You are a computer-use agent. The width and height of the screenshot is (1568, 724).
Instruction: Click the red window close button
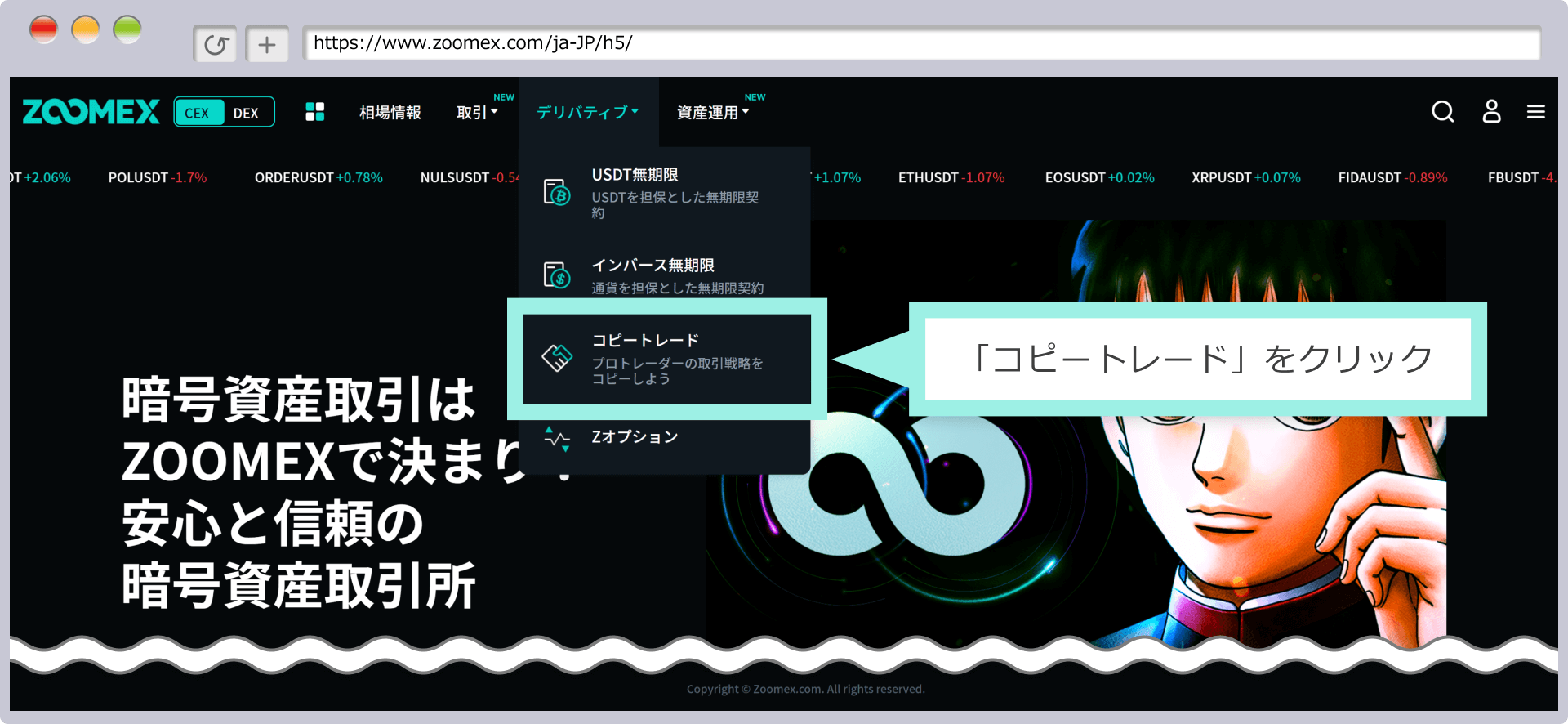point(43,30)
